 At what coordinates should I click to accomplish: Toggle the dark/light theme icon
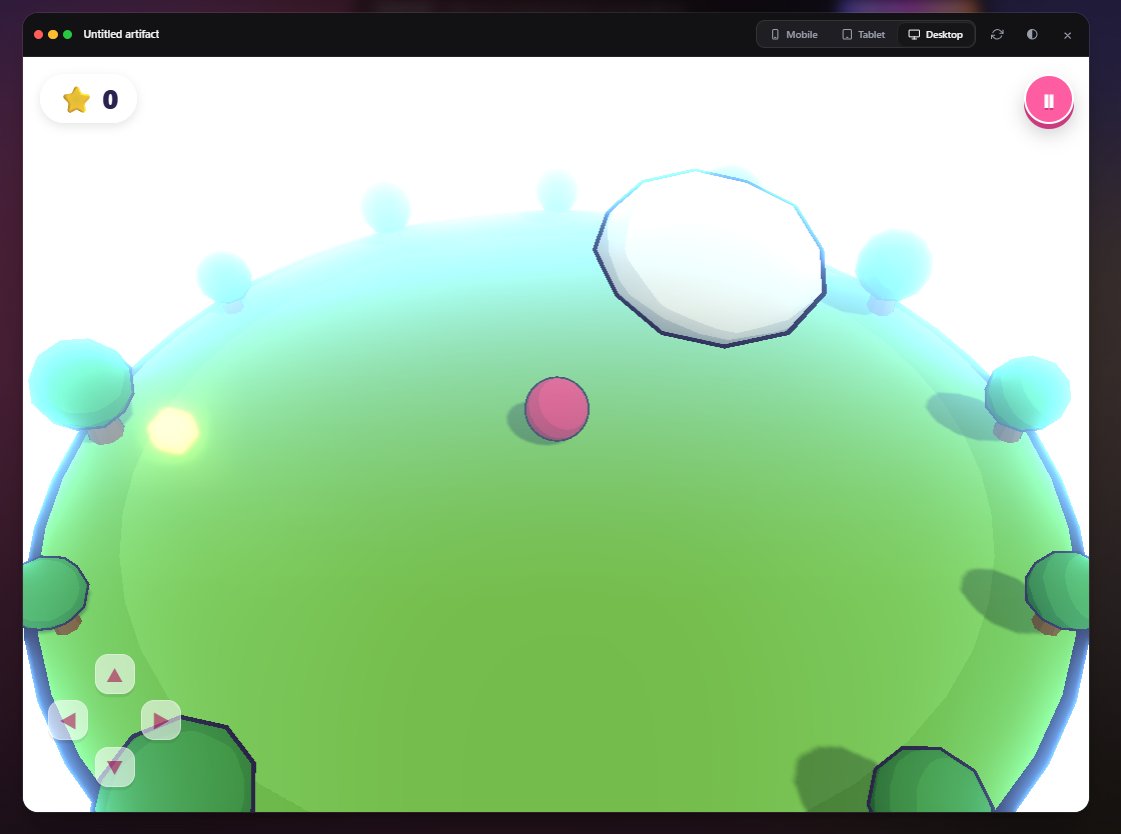[1032, 34]
